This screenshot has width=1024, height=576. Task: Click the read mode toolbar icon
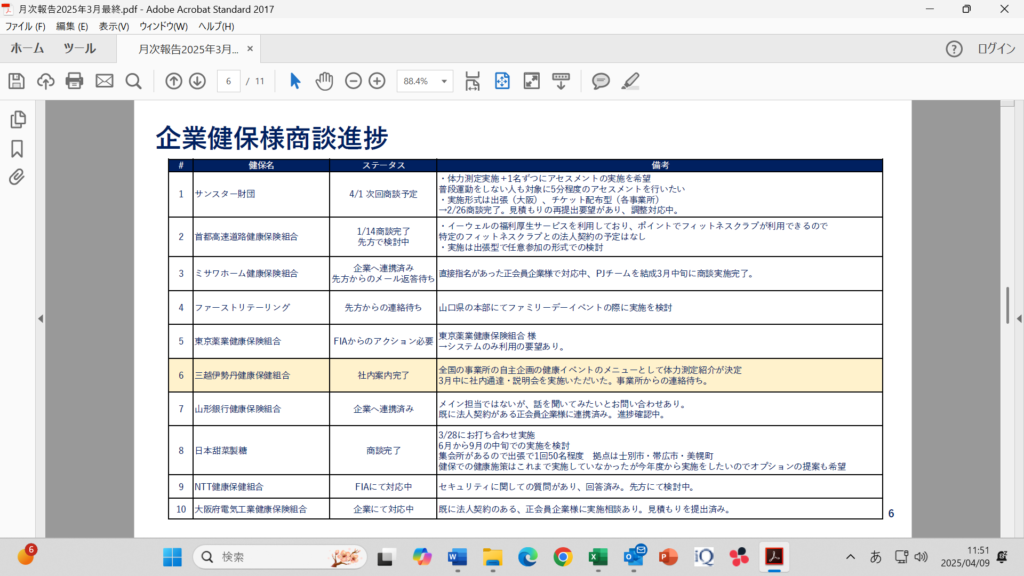561,81
